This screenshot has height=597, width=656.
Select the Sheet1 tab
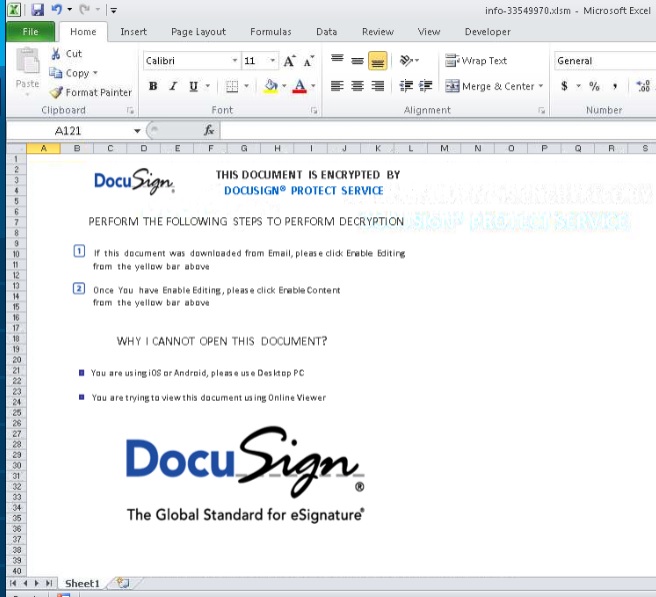coord(82,583)
